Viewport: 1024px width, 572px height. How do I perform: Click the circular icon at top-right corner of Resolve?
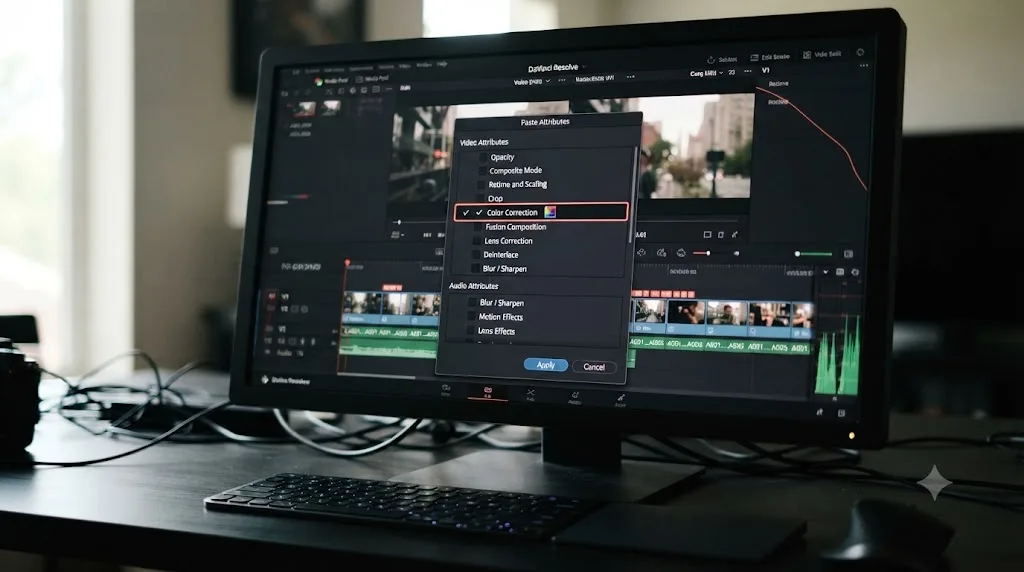(860, 52)
